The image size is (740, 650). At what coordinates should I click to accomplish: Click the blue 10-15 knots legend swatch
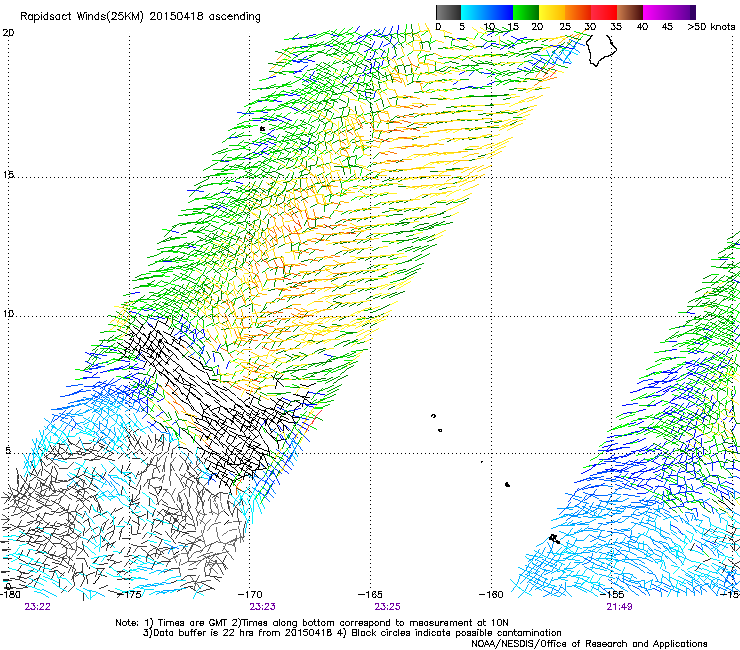(x=500, y=12)
